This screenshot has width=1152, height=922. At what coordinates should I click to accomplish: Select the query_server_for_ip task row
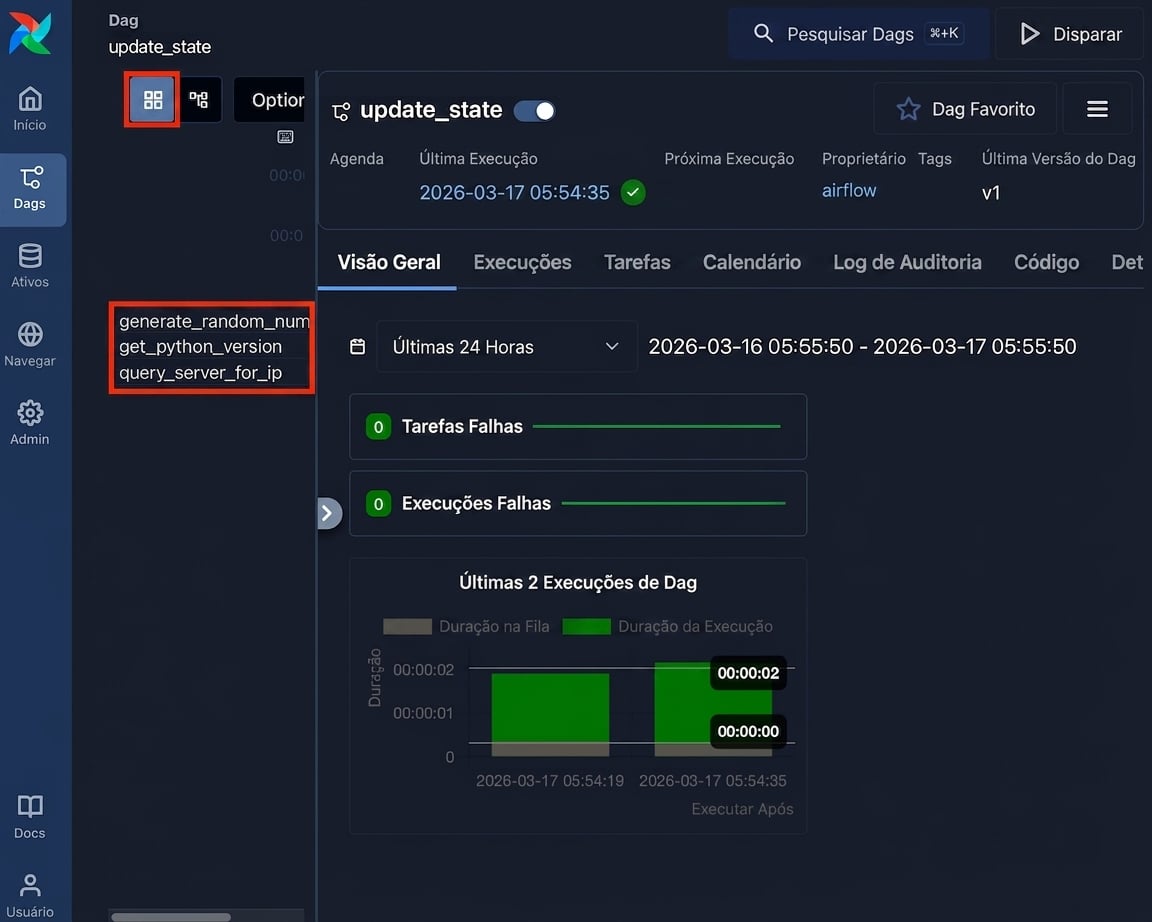(200, 372)
